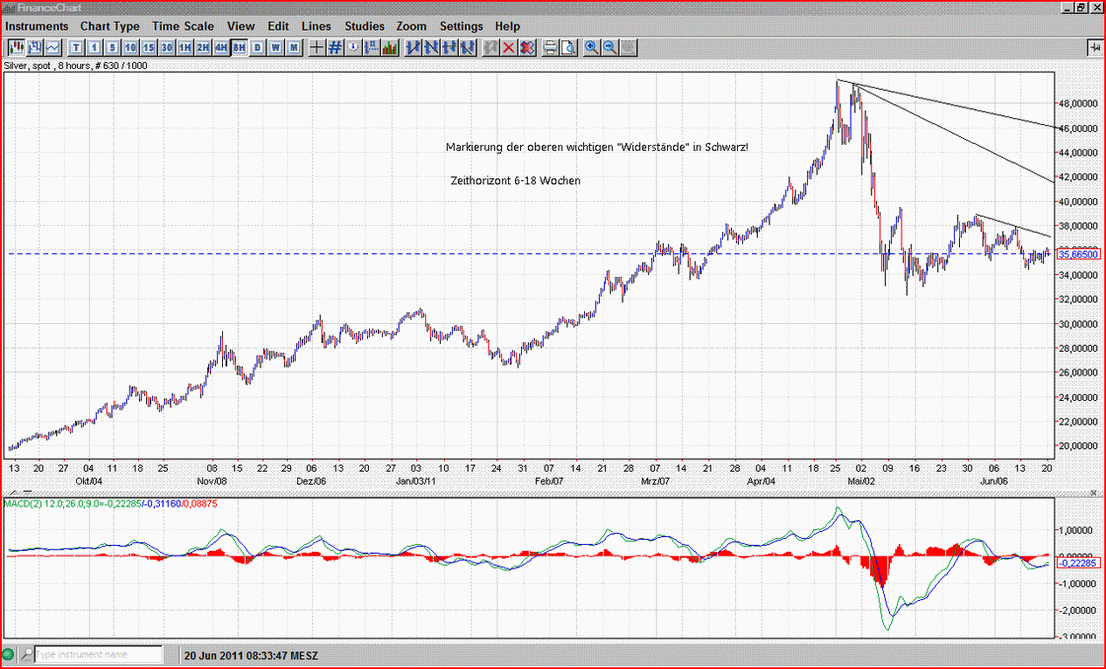Click the -0,22285 MACD value label

[1078, 562]
